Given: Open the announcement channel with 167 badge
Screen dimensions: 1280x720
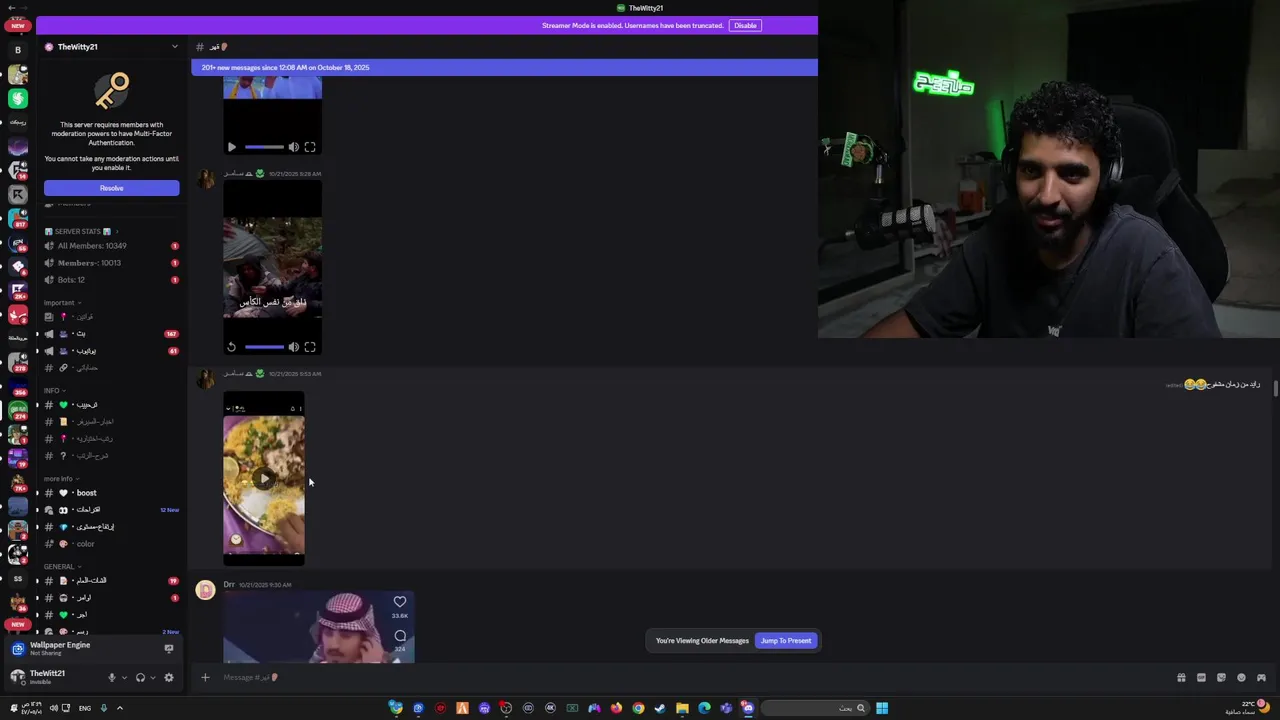Looking at the screenshot, I should click(111, 334).
